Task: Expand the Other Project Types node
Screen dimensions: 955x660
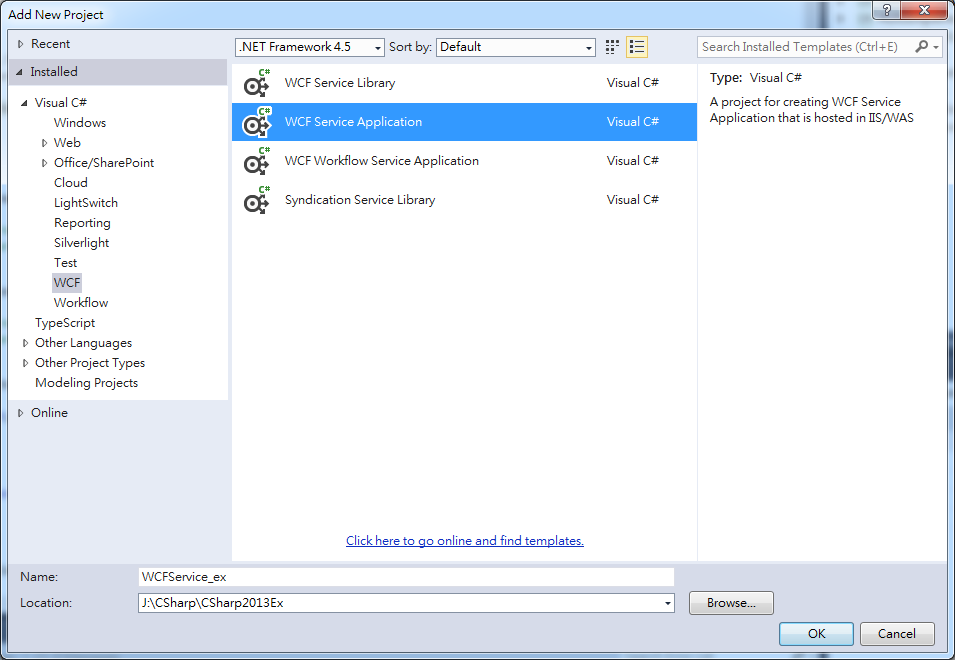Action: (25, 363)
